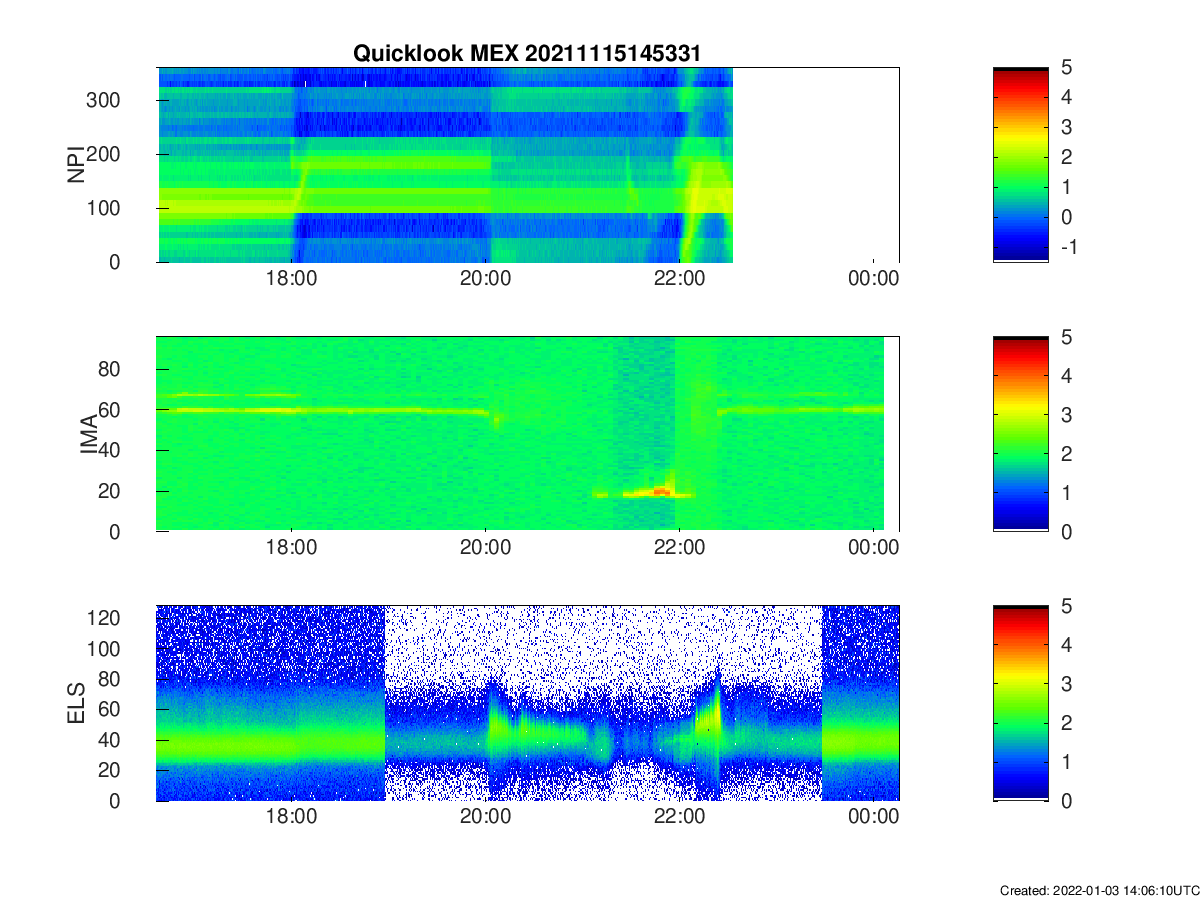Click the 'Created: 2022-01-03 14:06:10UTC' timestamp
Viewport: 1200px width, 900px height.
point(1098,890)
